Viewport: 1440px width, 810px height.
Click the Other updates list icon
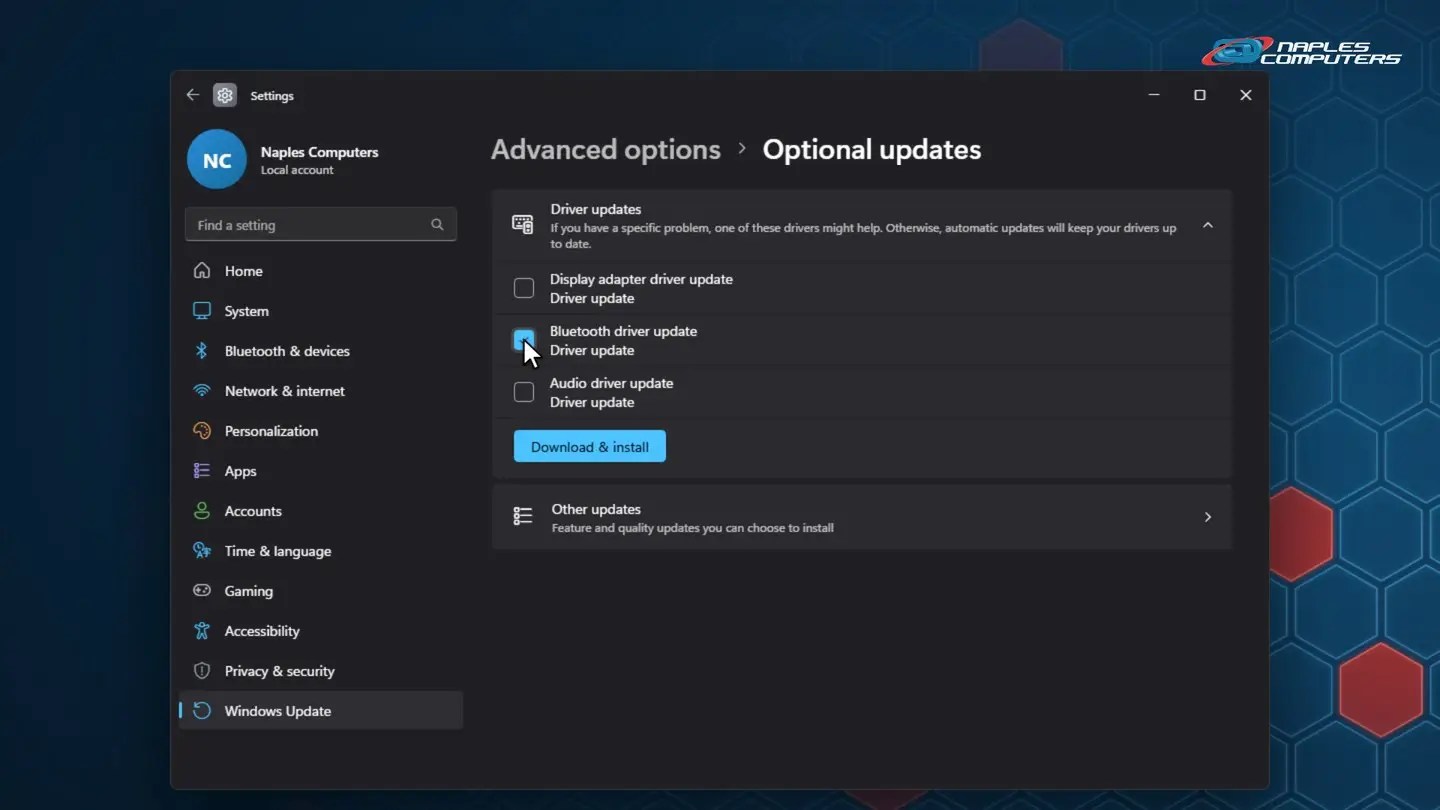click(522, 516)
